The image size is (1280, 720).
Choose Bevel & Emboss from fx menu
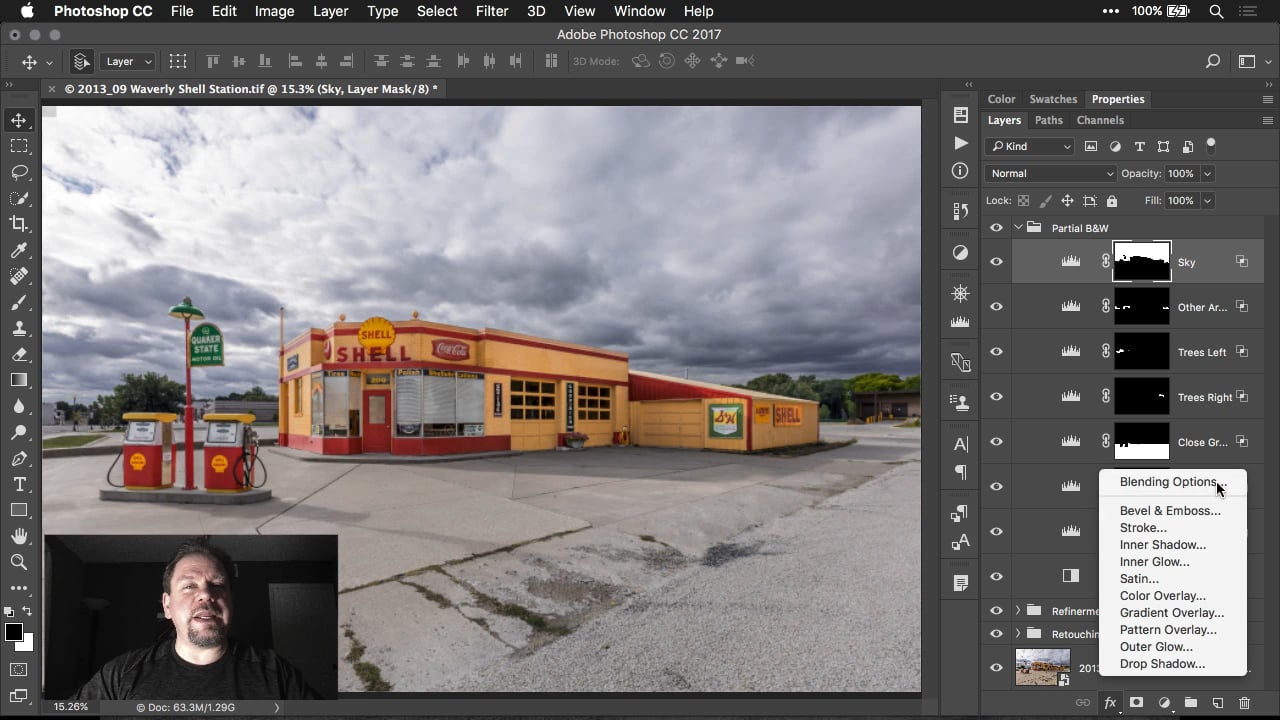1173,511
